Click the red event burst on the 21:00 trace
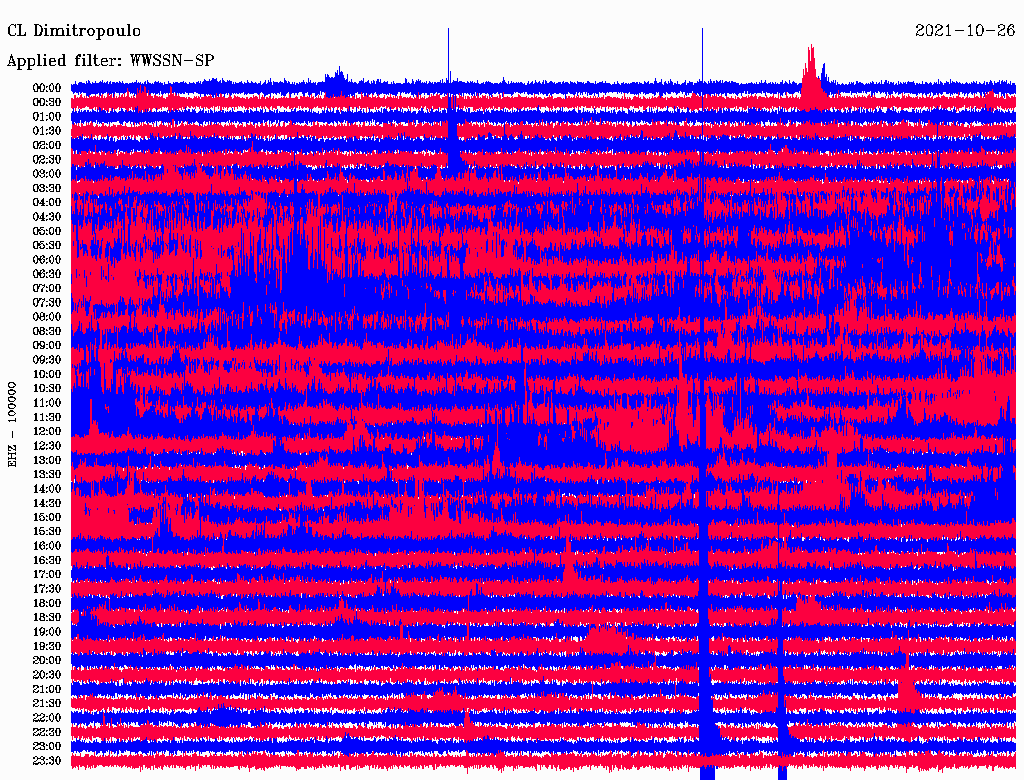 click(x=907, y=683)
